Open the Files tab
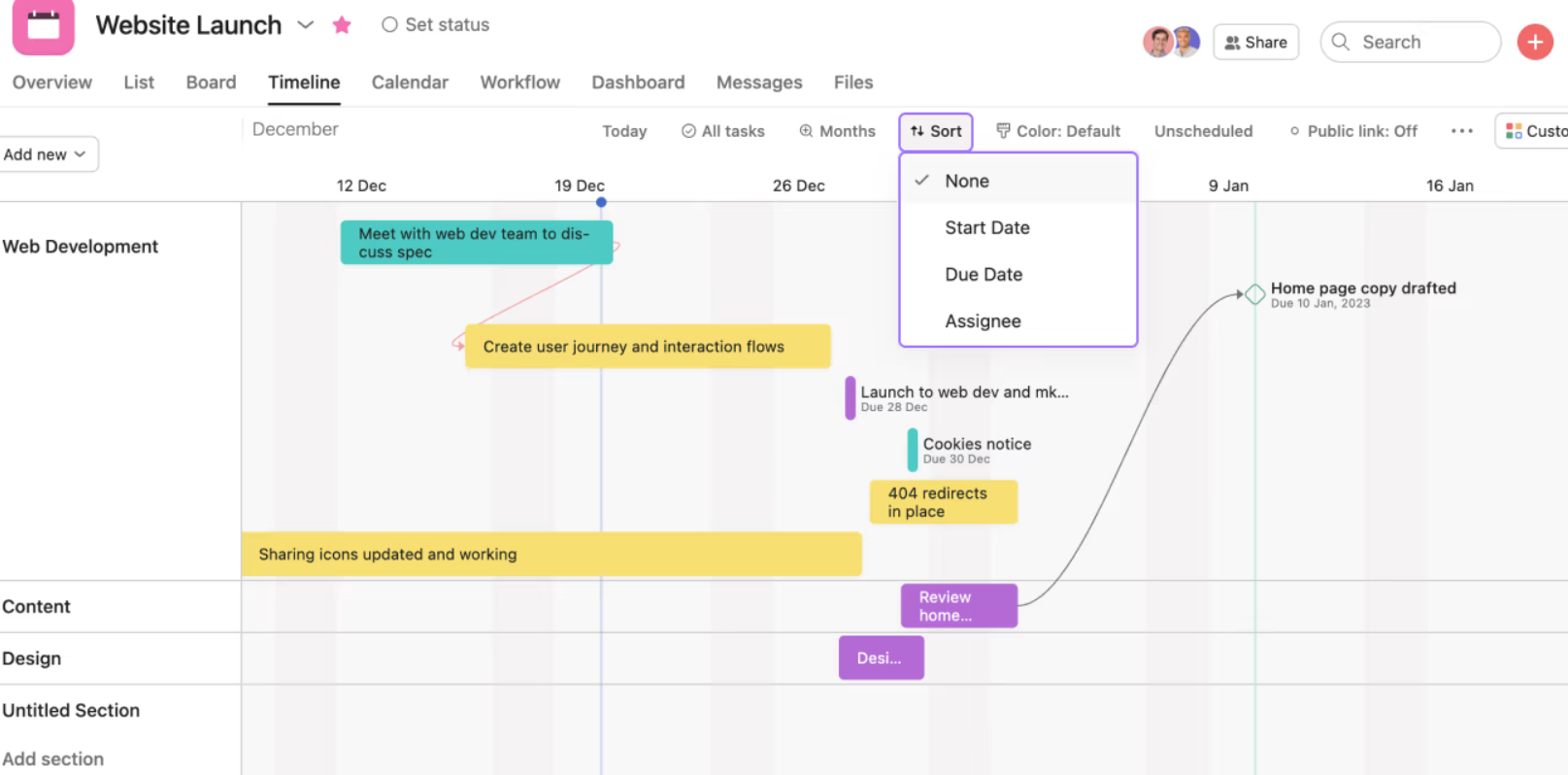 853,83
